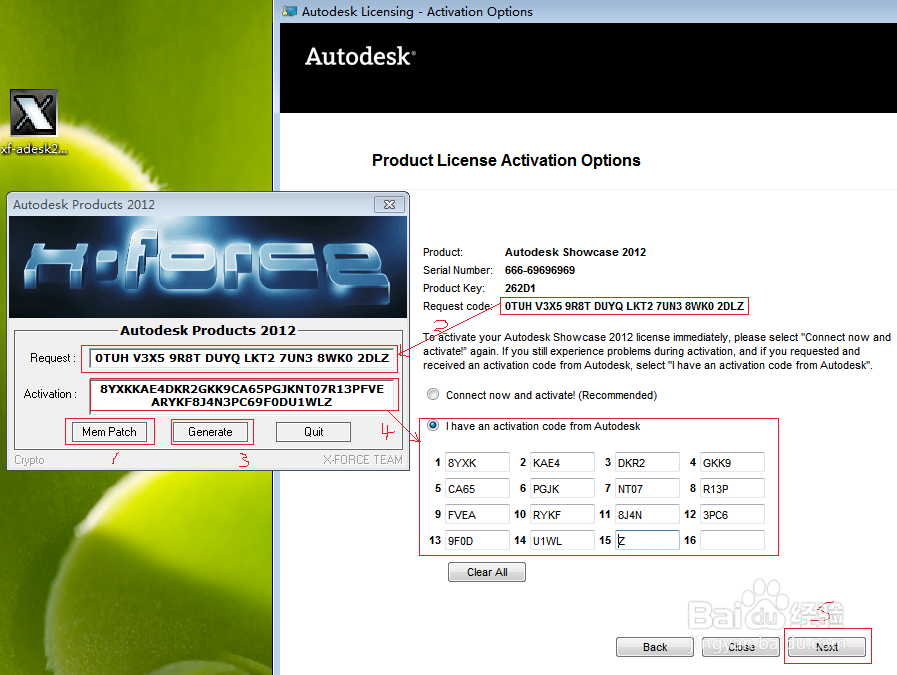Viewport: 897px width, 675px height.
Task: Click the Autodesk logo in the header
Action: tap(360, 56)
